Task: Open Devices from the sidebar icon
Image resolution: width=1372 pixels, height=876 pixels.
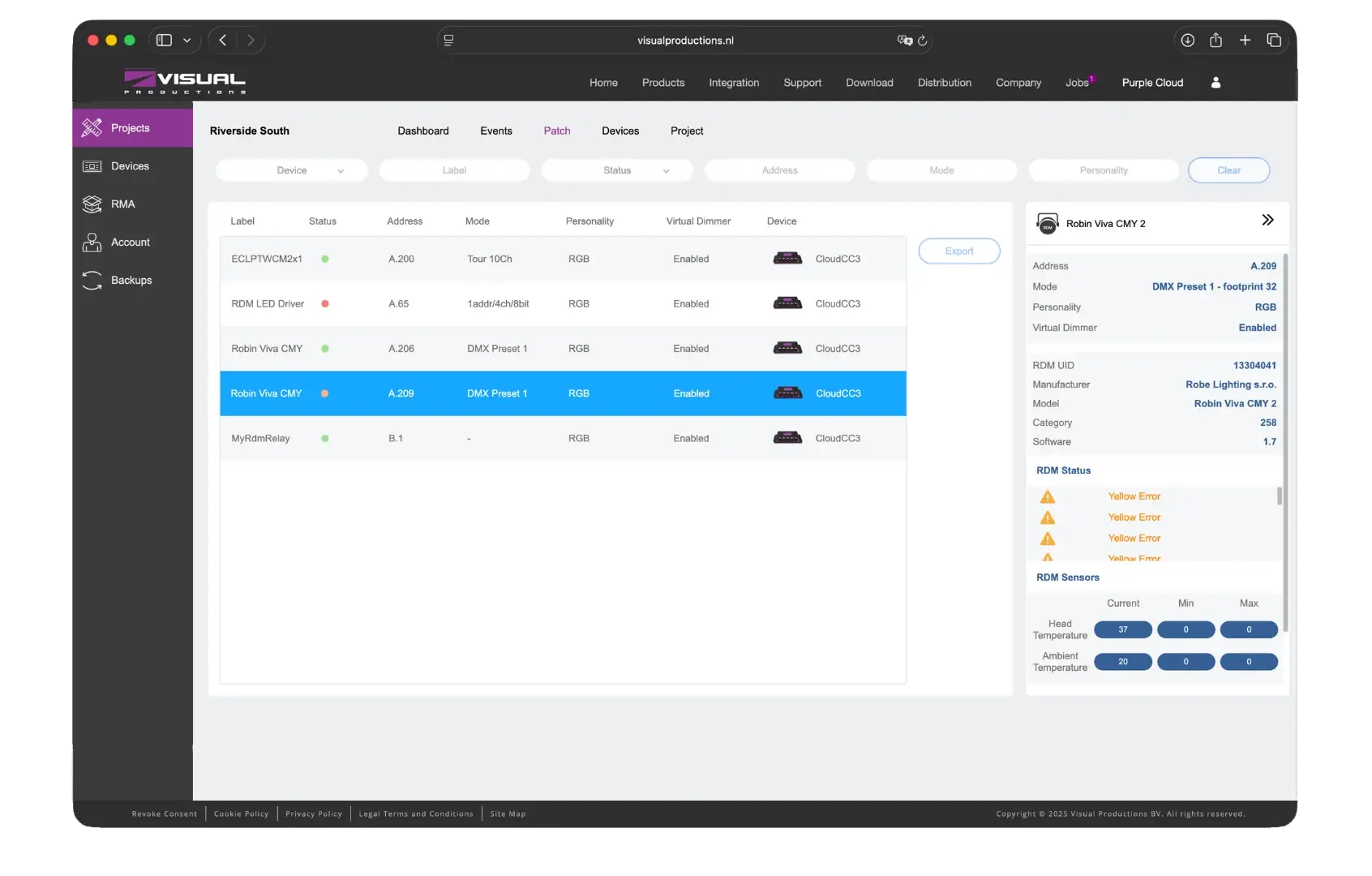Action: click(x=92, y=166)
